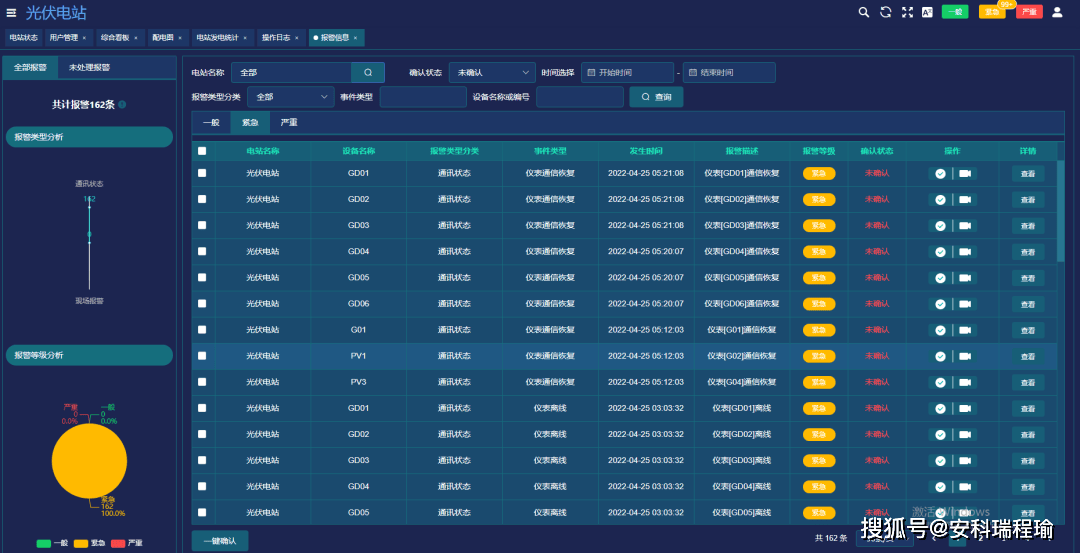Check the GD06 row checkbox
1080x553 pixels.
pyautogui.click(x=202, y=304)
